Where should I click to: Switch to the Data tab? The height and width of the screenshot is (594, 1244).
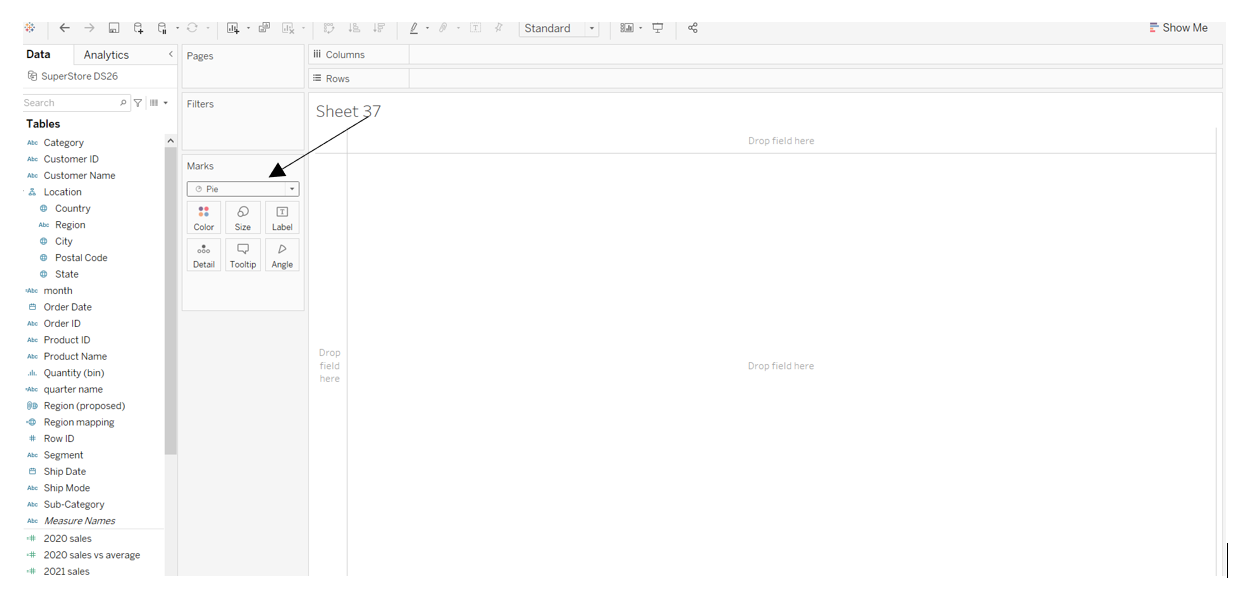(x=38, y=55)
